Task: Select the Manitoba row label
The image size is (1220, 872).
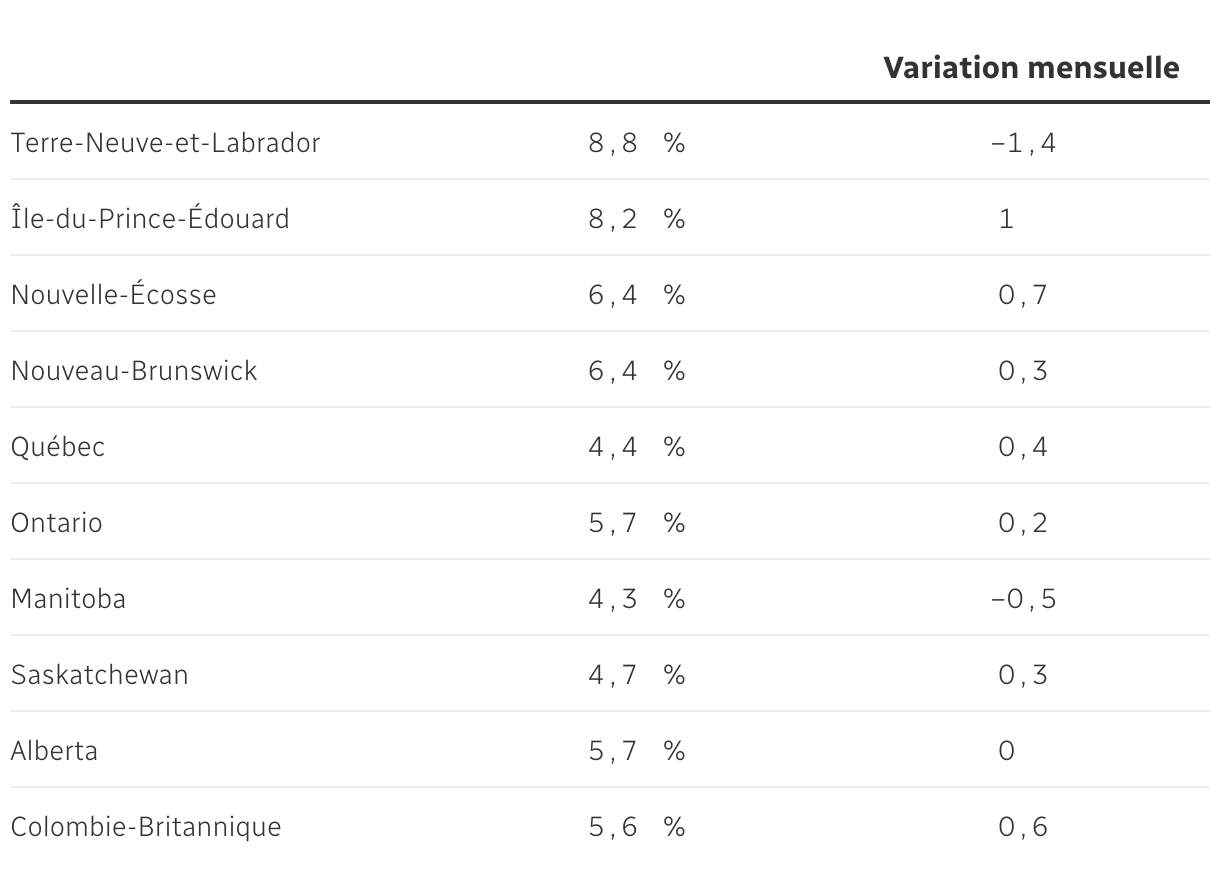Action: (x=69, y=599)
